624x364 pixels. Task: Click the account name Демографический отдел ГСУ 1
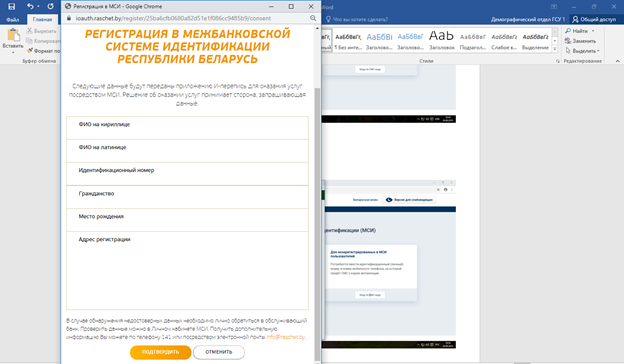pos(528,19)
